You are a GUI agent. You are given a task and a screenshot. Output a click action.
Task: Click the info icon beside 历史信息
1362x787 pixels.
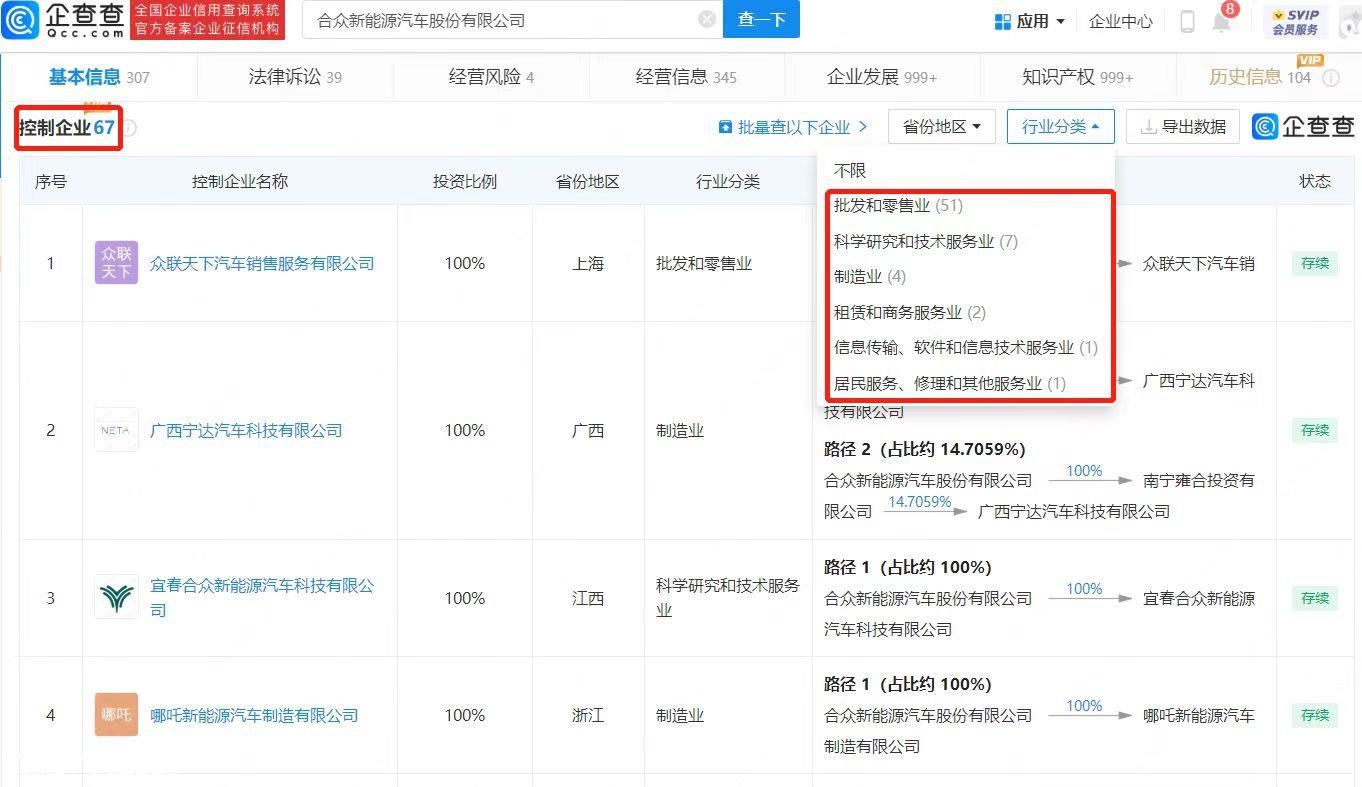(1331, 78)
